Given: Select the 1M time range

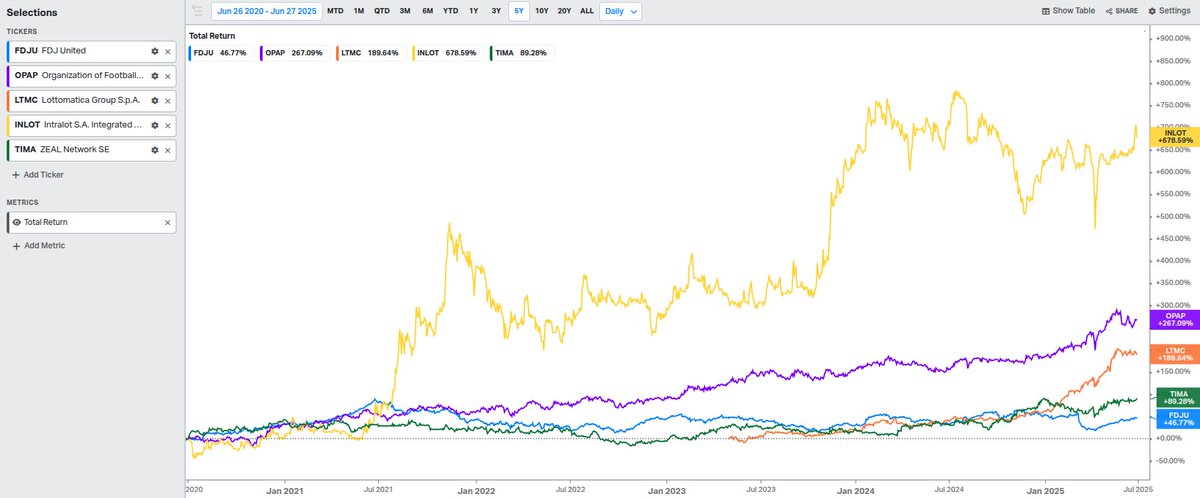Looking at the screenshot, I should [359, 11].
